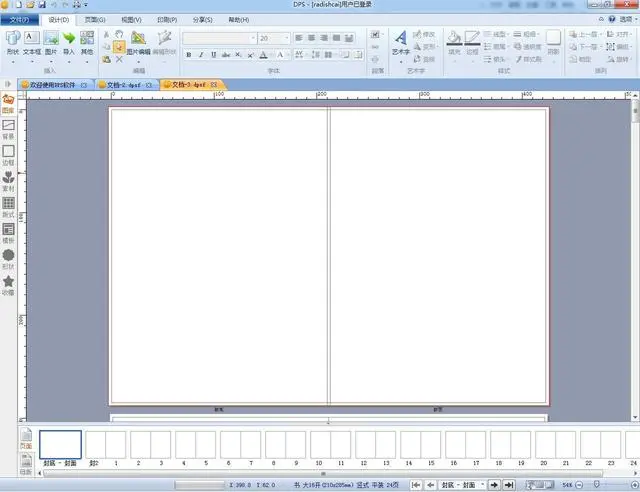The width and height of the screenshot is (640, 492).
Task: Choose the highlighted selection pointer tool
Action: click(x=119, y=47)
